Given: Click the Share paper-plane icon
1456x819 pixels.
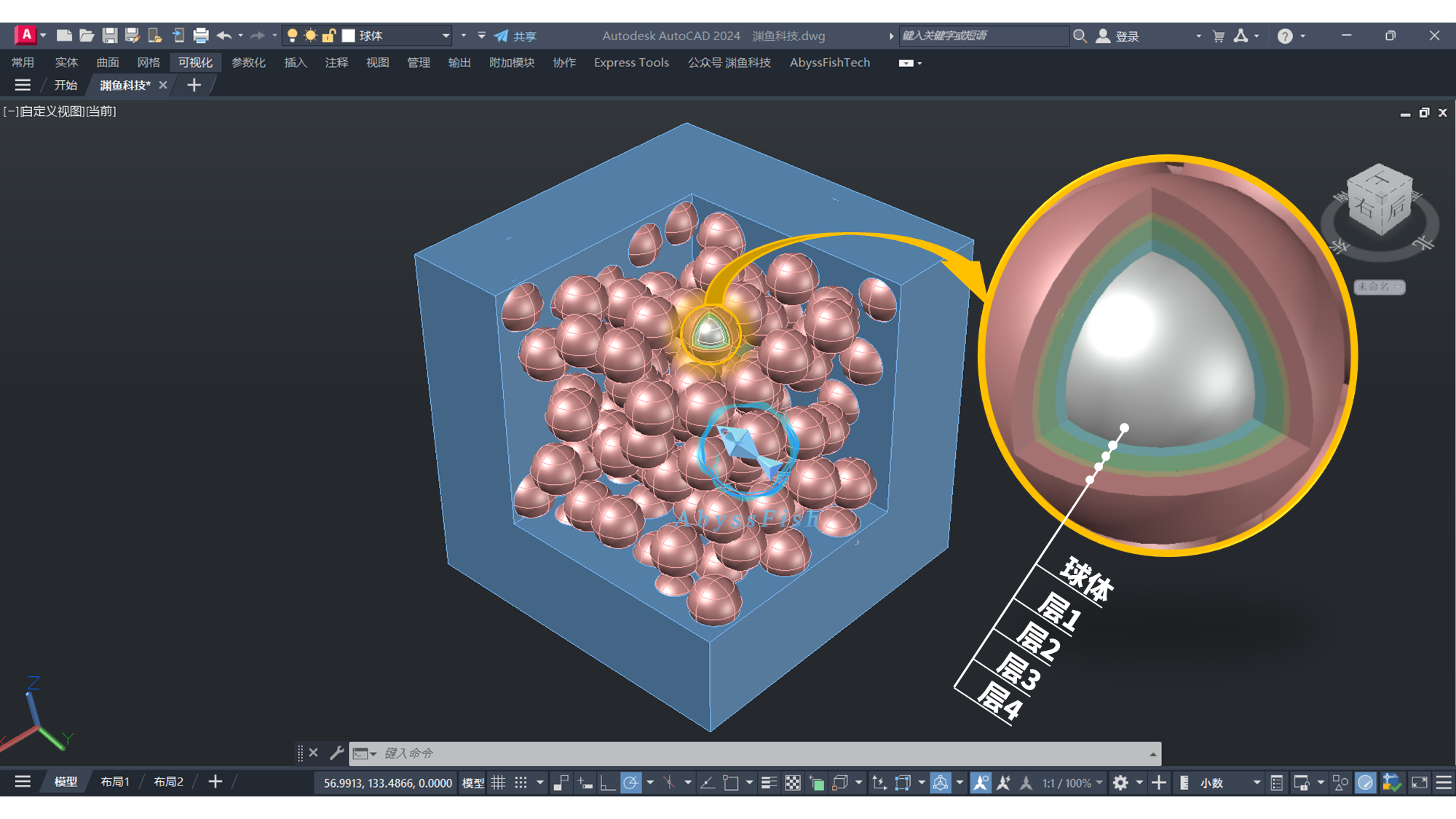Looking at the screenshot, I should click(x=501, y=36).
